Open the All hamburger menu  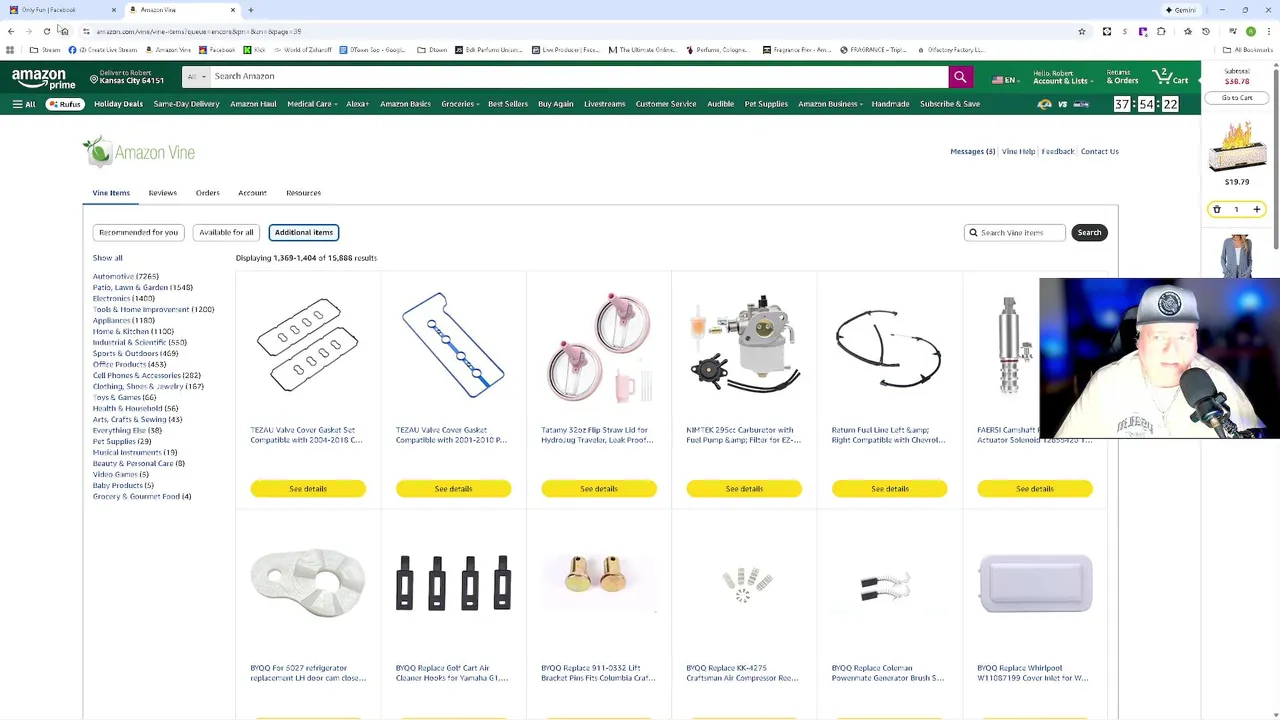[x=24, y=104]
